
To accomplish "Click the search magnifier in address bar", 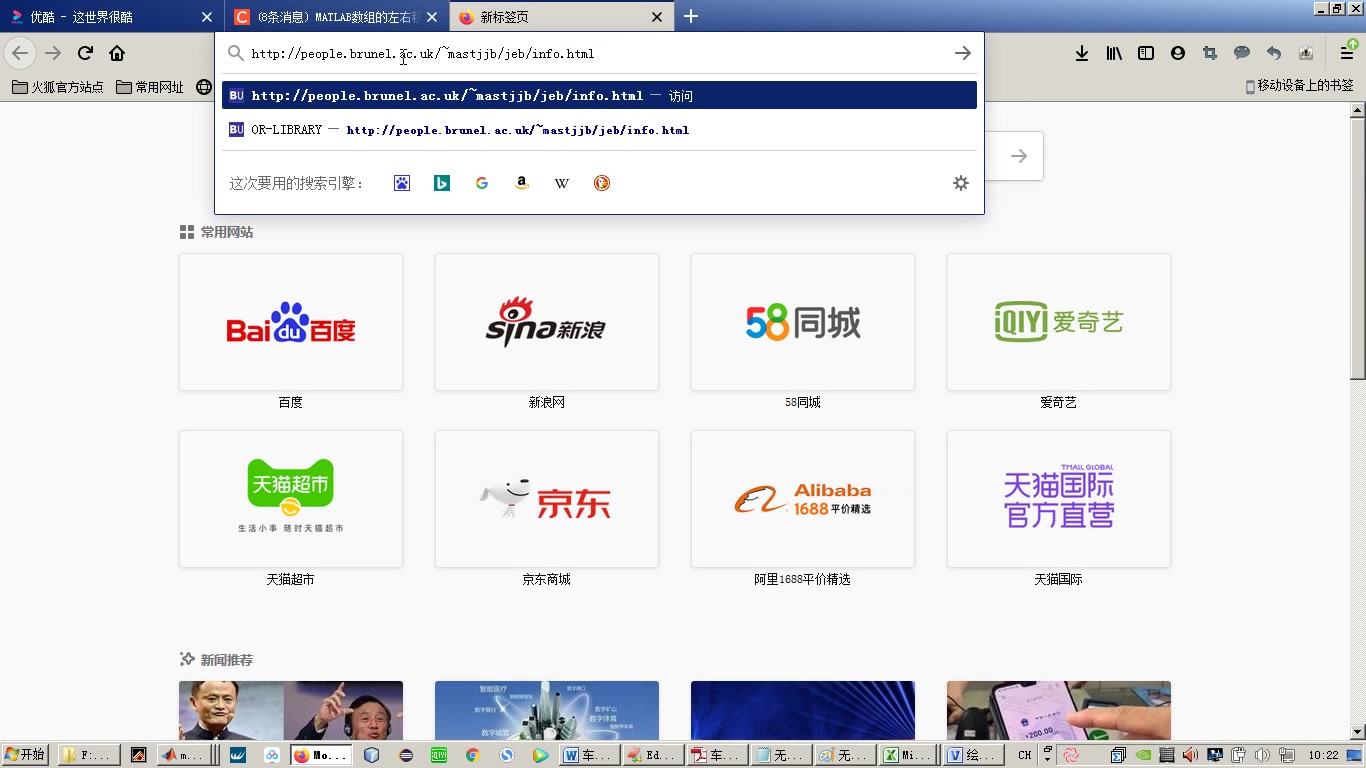I will point(235,54).
